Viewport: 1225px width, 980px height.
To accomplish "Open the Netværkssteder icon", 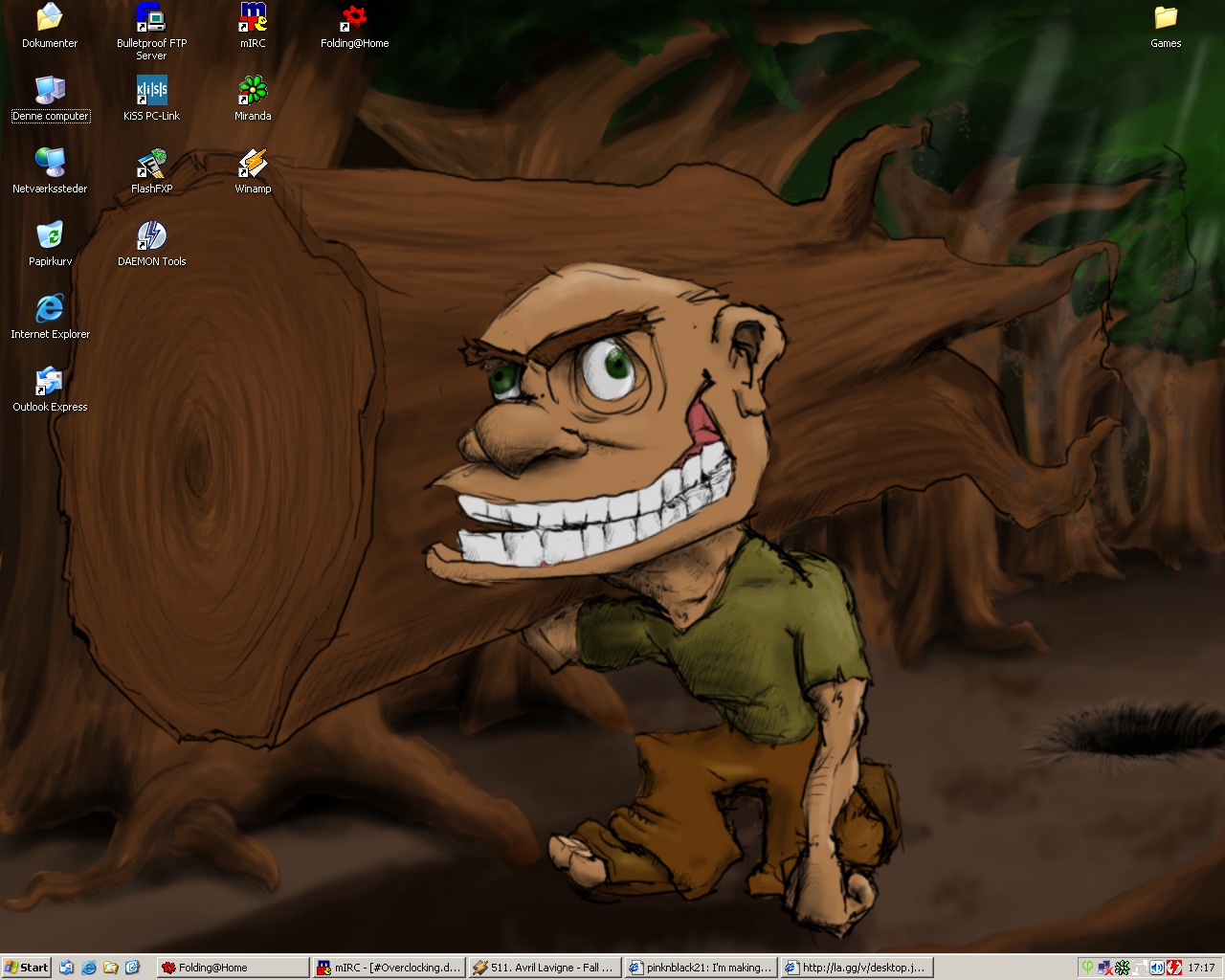I will click(50, 171).
